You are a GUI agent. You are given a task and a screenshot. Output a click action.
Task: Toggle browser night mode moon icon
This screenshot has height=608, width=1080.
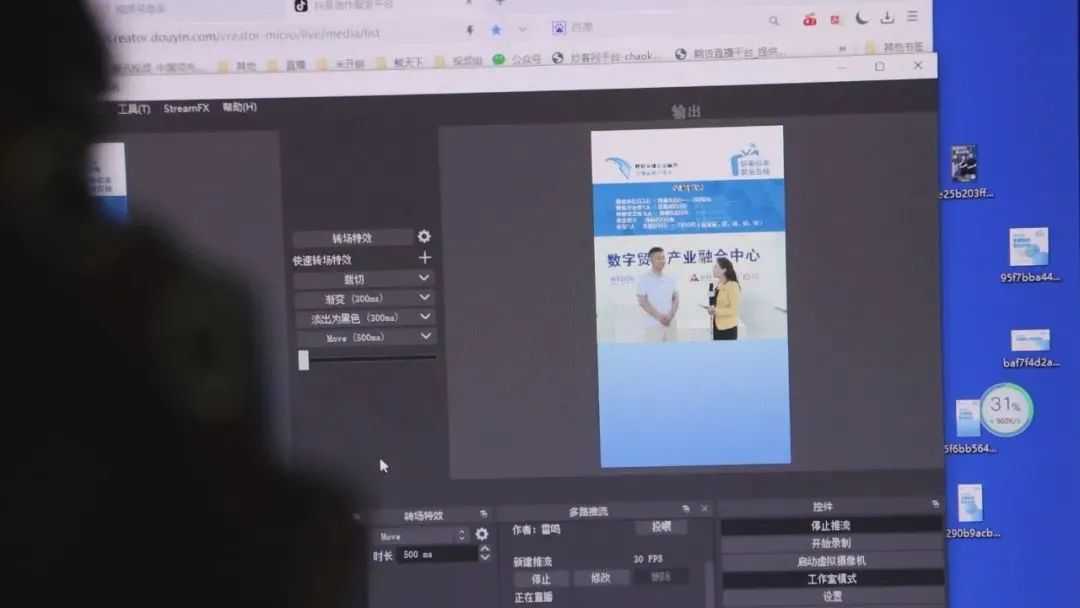tap(862, 18)
